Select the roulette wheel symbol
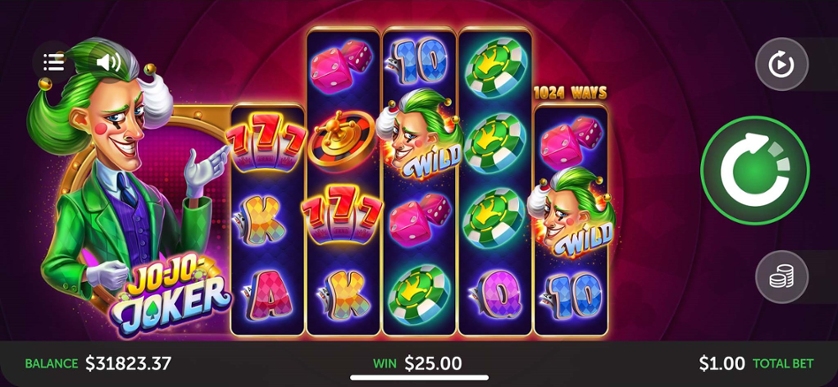 click(342, 141)
